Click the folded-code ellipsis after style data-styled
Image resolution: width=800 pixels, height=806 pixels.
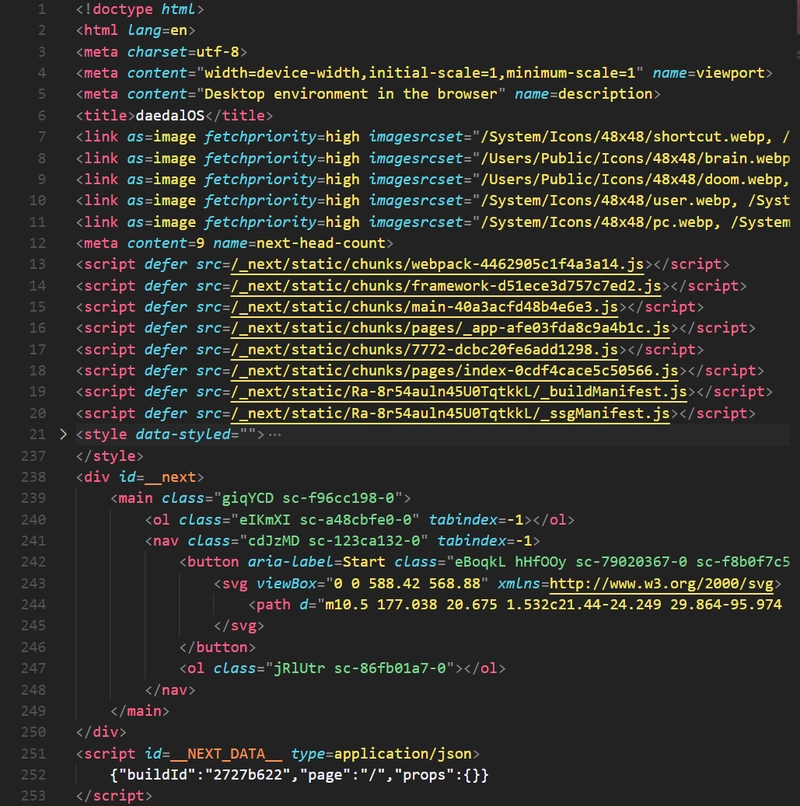pyautogui.click(x=275, y=435)
